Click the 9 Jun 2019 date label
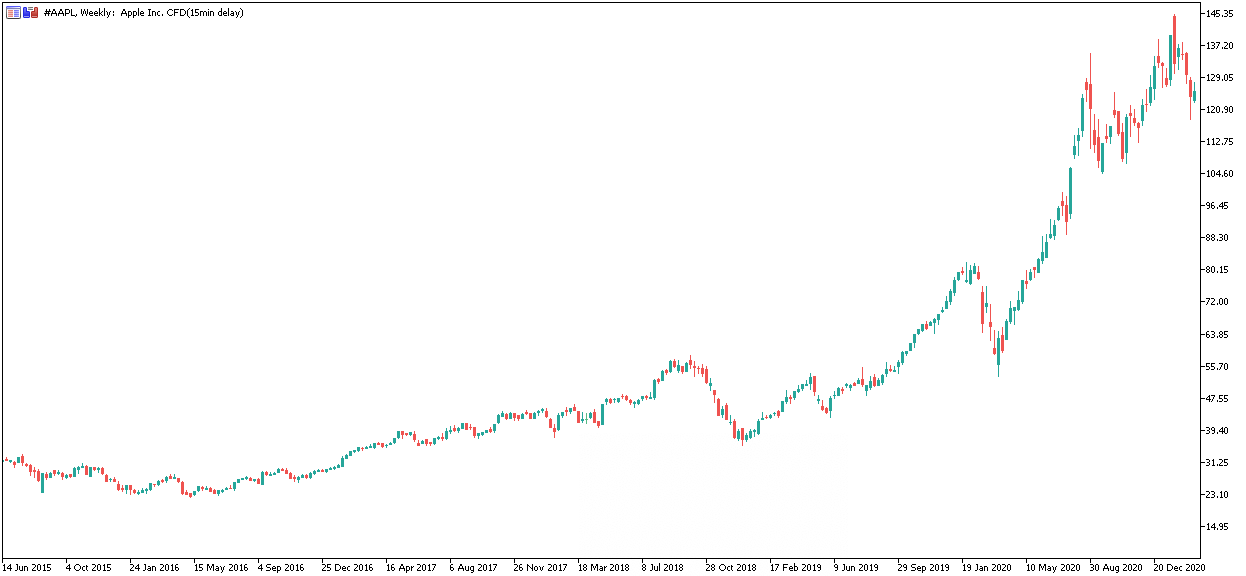Screen dimensions: 1246x576 (x=857, y=566)
